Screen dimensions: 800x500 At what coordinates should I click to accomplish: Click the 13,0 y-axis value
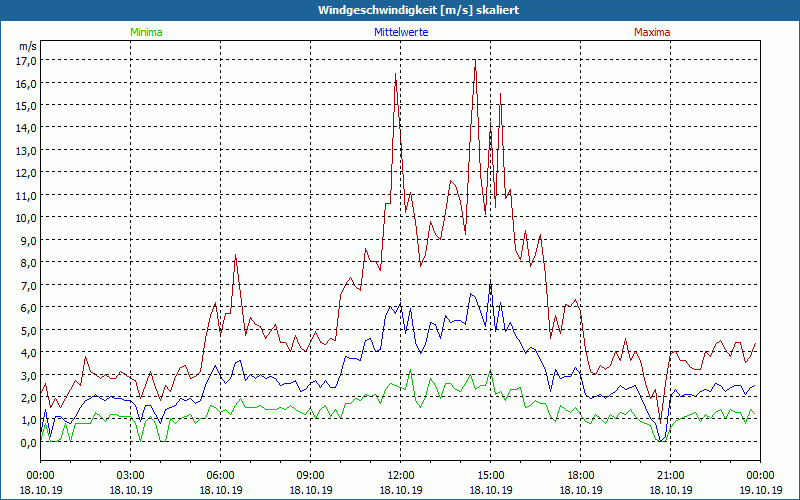tap(26, 150)
